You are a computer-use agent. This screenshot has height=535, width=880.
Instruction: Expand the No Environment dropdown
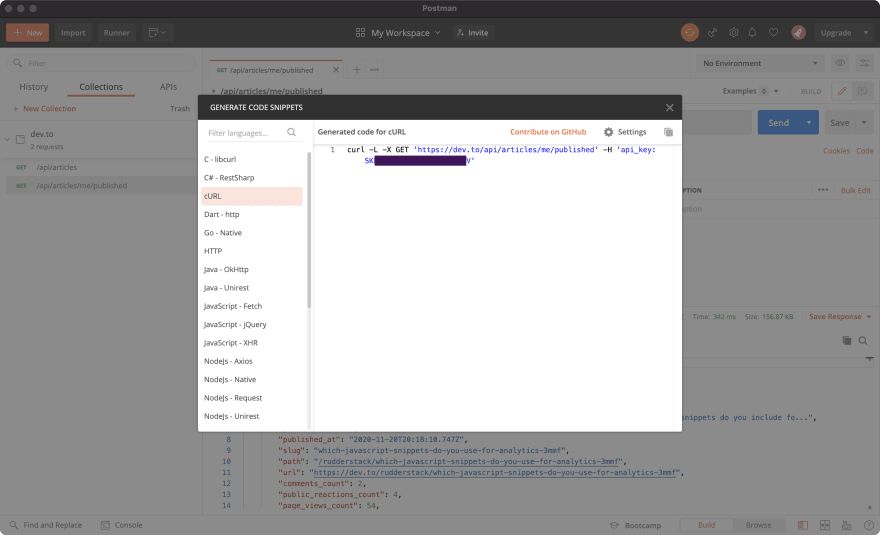pos(760,63)
